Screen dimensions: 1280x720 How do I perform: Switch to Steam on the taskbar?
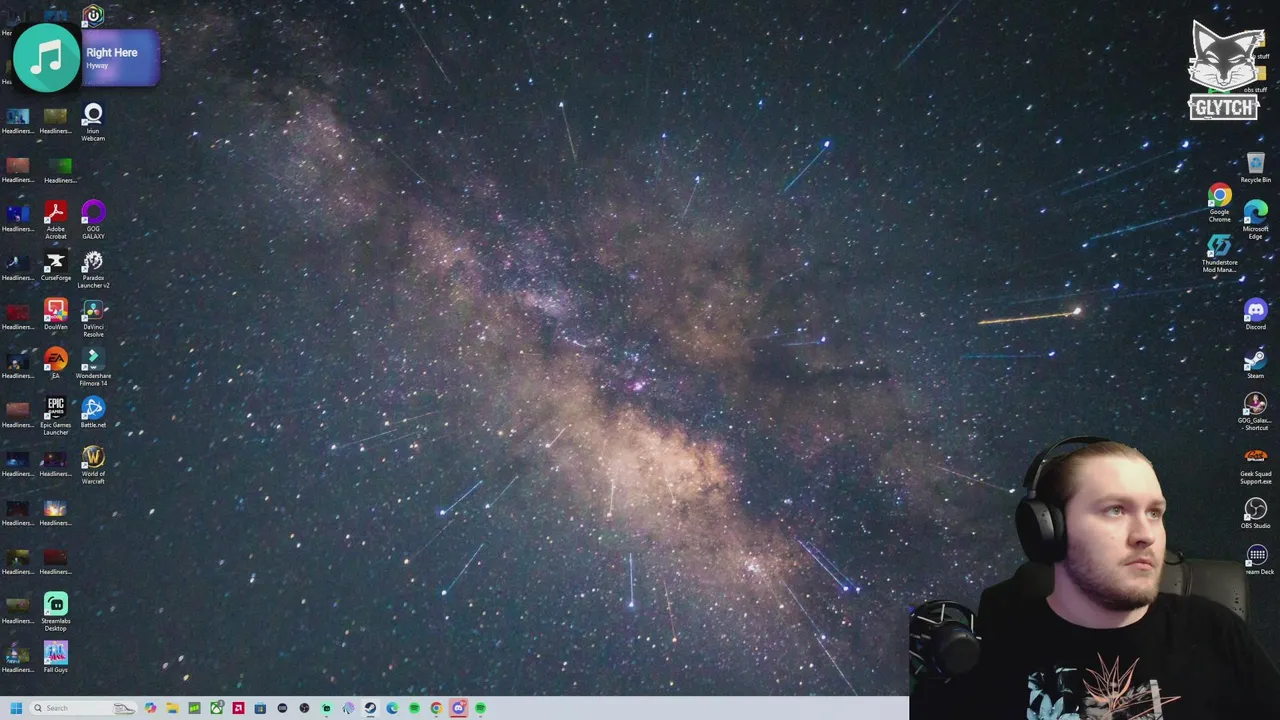click(x=370, y=708)
